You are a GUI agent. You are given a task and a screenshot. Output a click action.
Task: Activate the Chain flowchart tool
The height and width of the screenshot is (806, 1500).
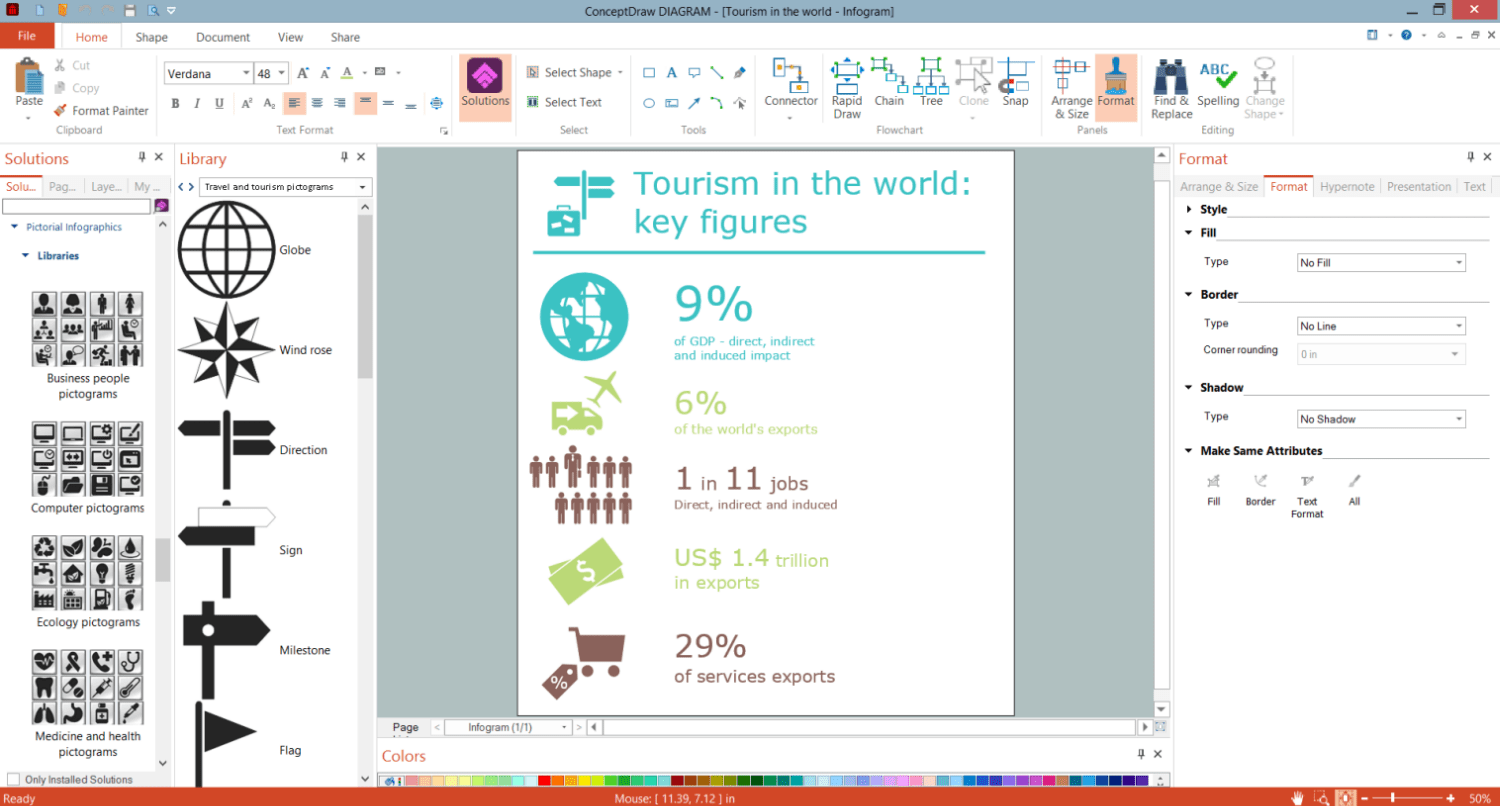pyautogui.click(x=888, y=82)
